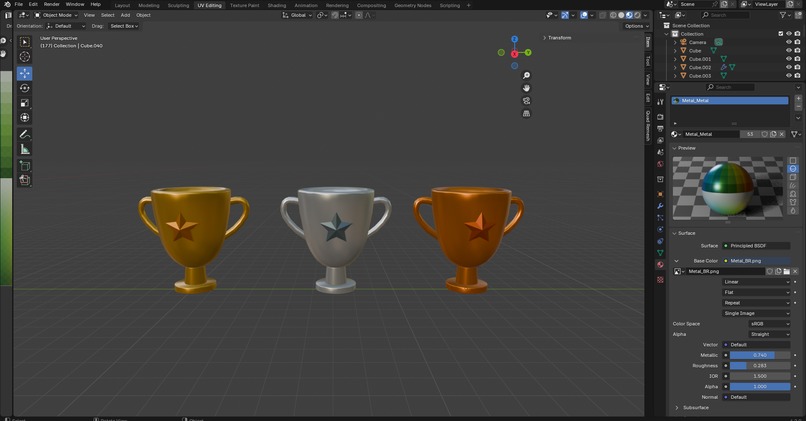Open the Output properties tab icon
The height and width of the screenshot is (421, 806).
[x=661, y=129]
